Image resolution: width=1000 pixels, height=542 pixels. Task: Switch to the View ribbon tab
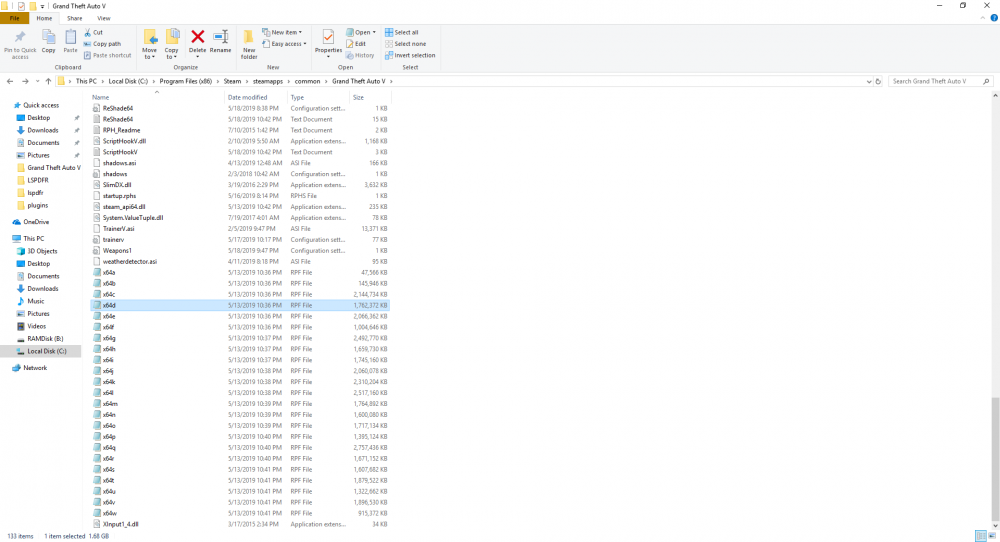coord(103,18)
